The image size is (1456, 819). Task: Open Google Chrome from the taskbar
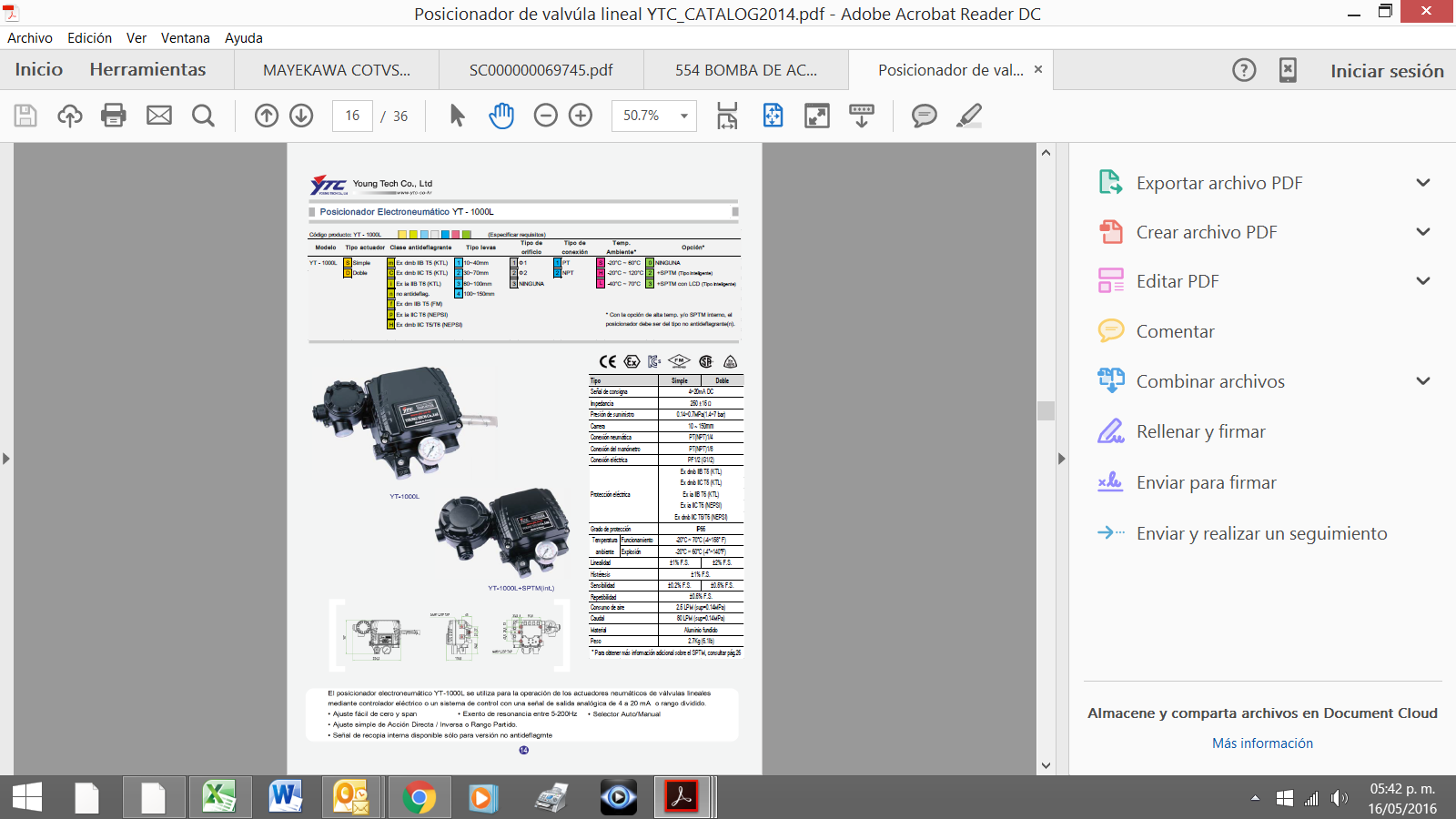419,798
